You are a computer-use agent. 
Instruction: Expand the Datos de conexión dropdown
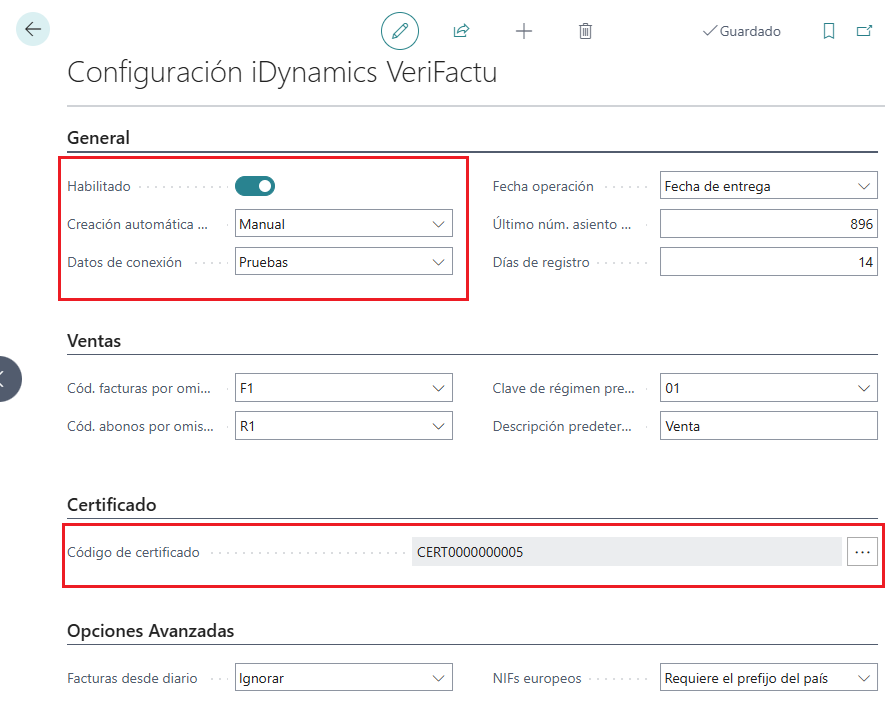344,262
